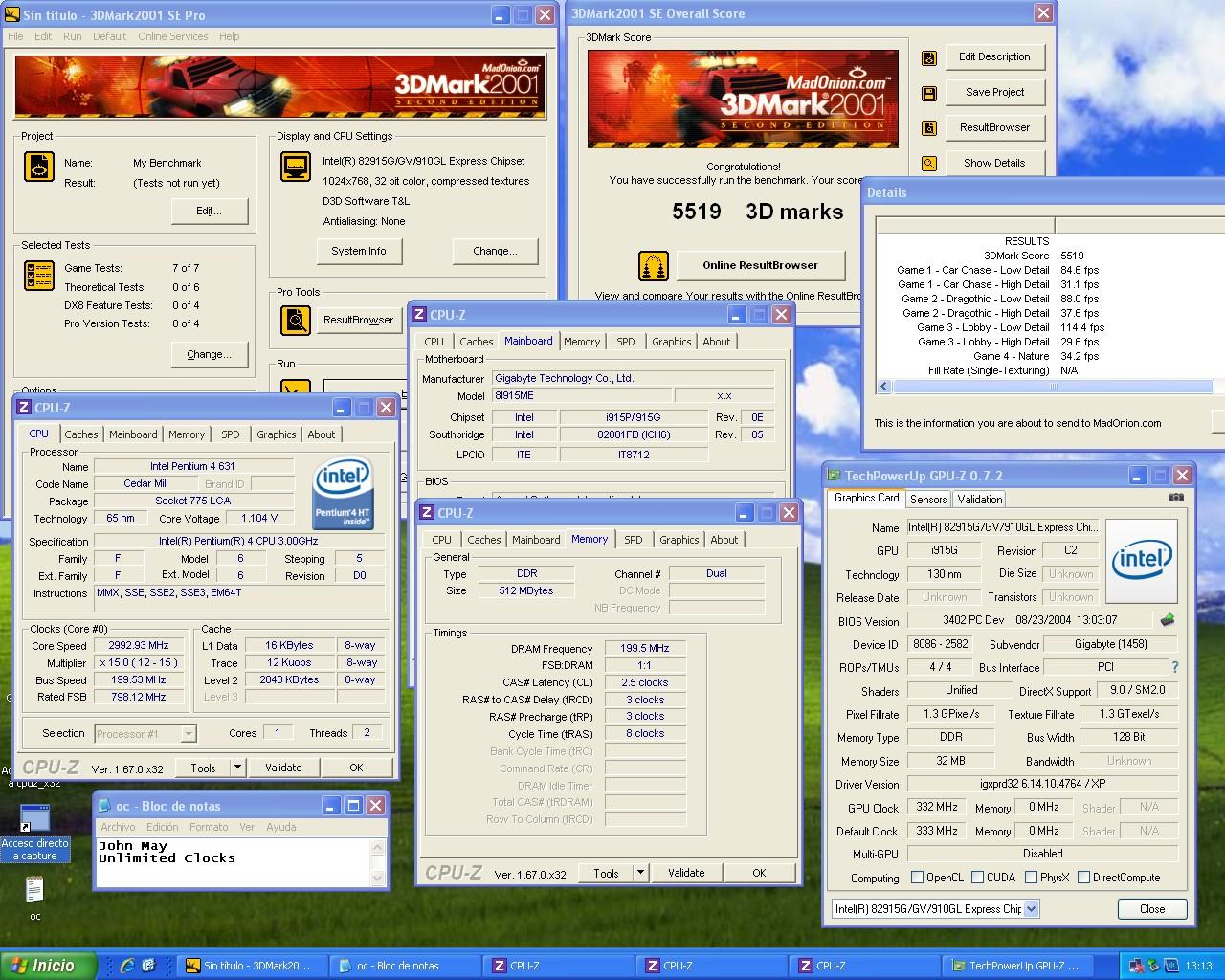Image resolution: width=1225 pixels, height=980 pixels.
Task: Toggle the PhysX checkbox in GPU-Z
Action: 1032,878
